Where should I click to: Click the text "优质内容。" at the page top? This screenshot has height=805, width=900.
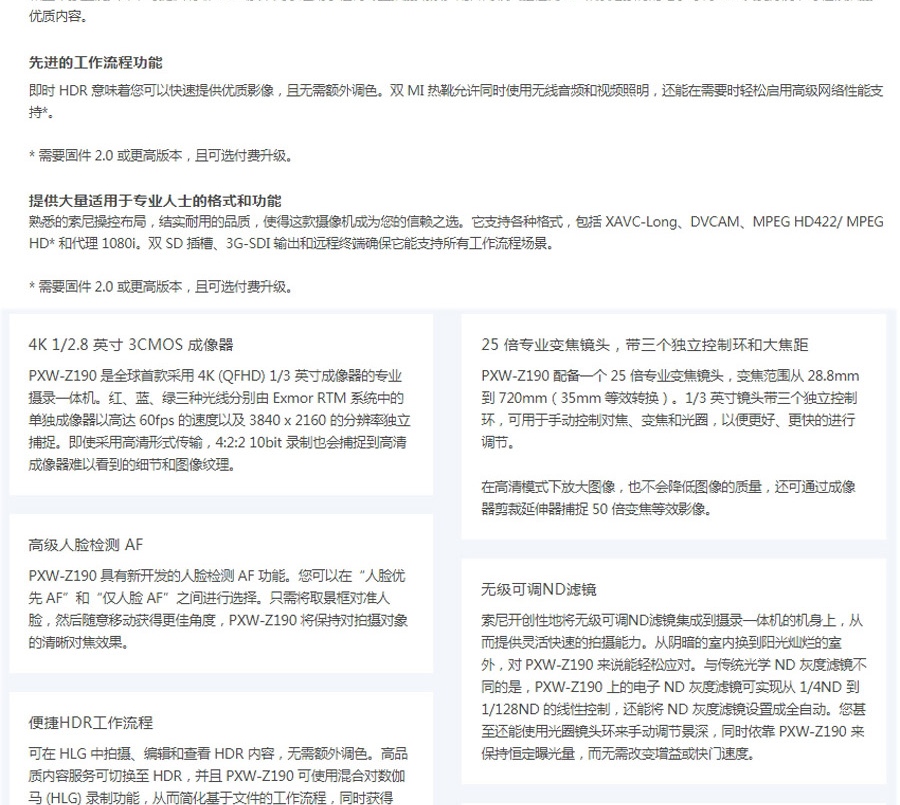(58, 16)
